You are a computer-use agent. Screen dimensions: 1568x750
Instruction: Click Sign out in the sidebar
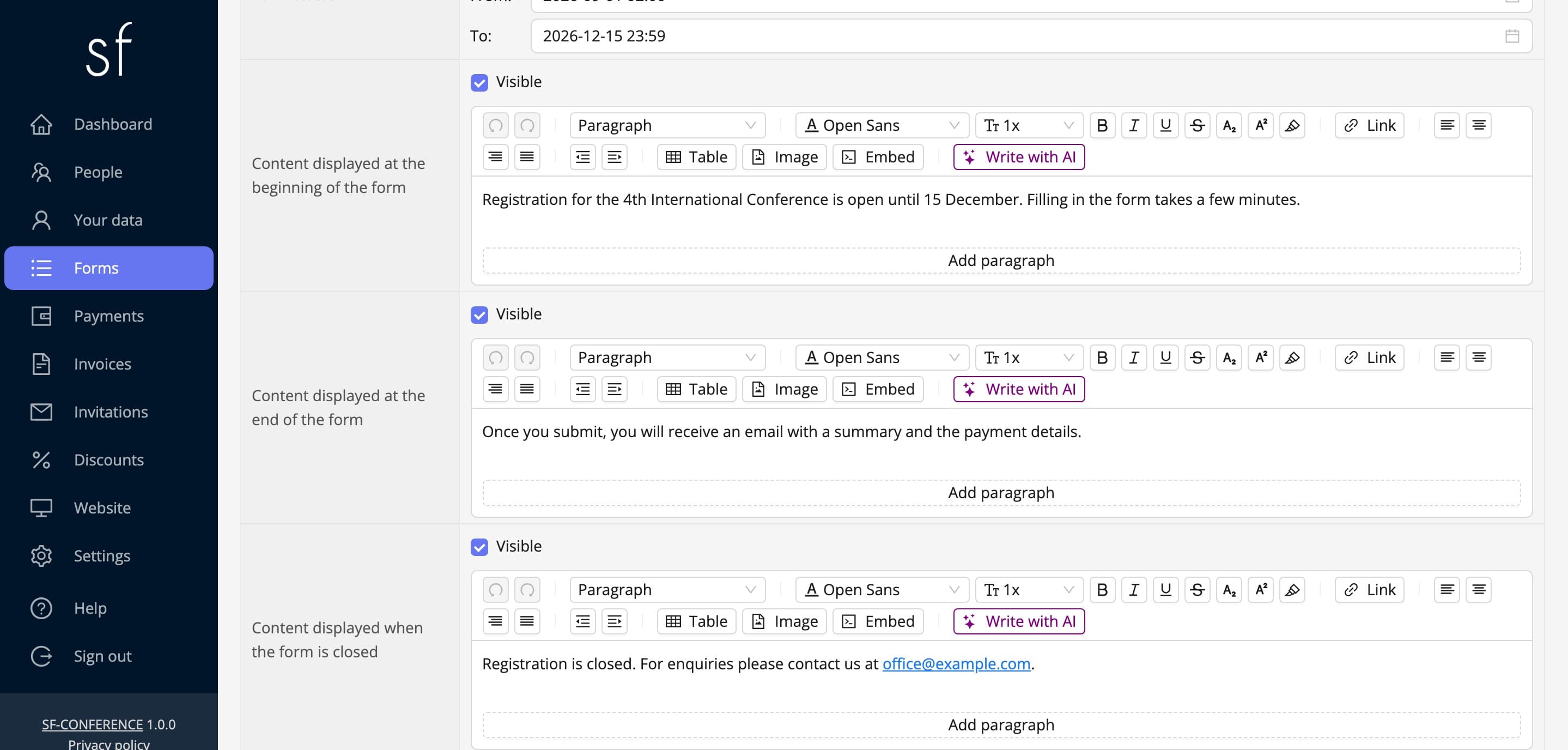pos(109,656)
